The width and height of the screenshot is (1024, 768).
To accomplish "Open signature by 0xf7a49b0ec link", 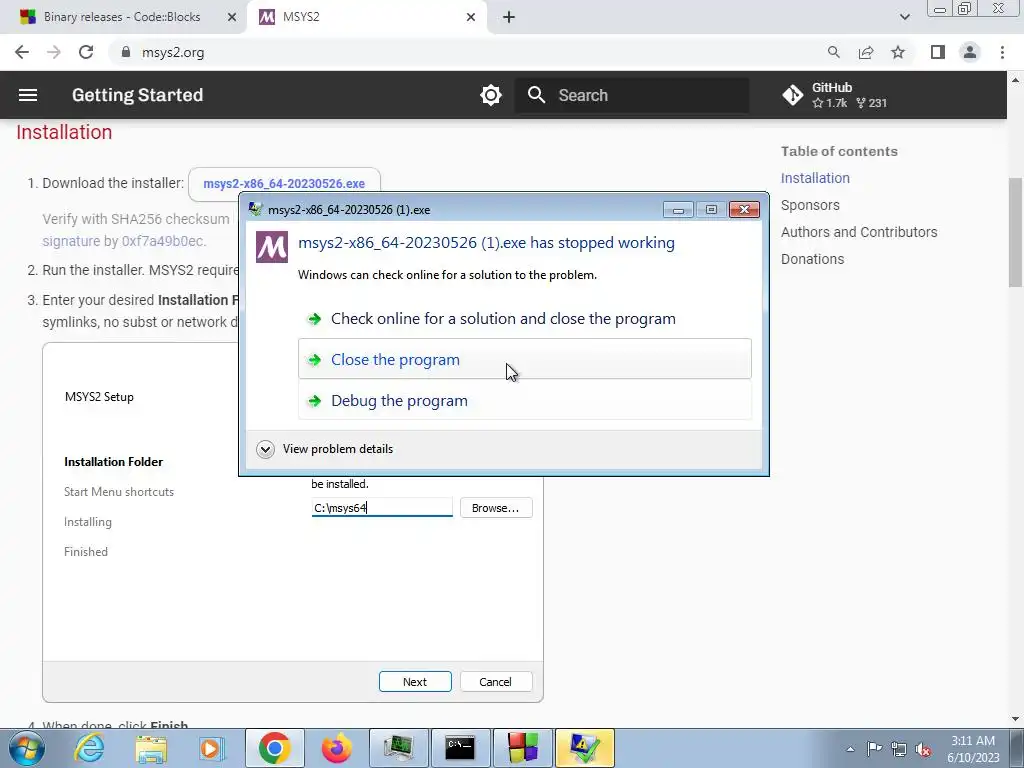I will [x=124, y=241].
